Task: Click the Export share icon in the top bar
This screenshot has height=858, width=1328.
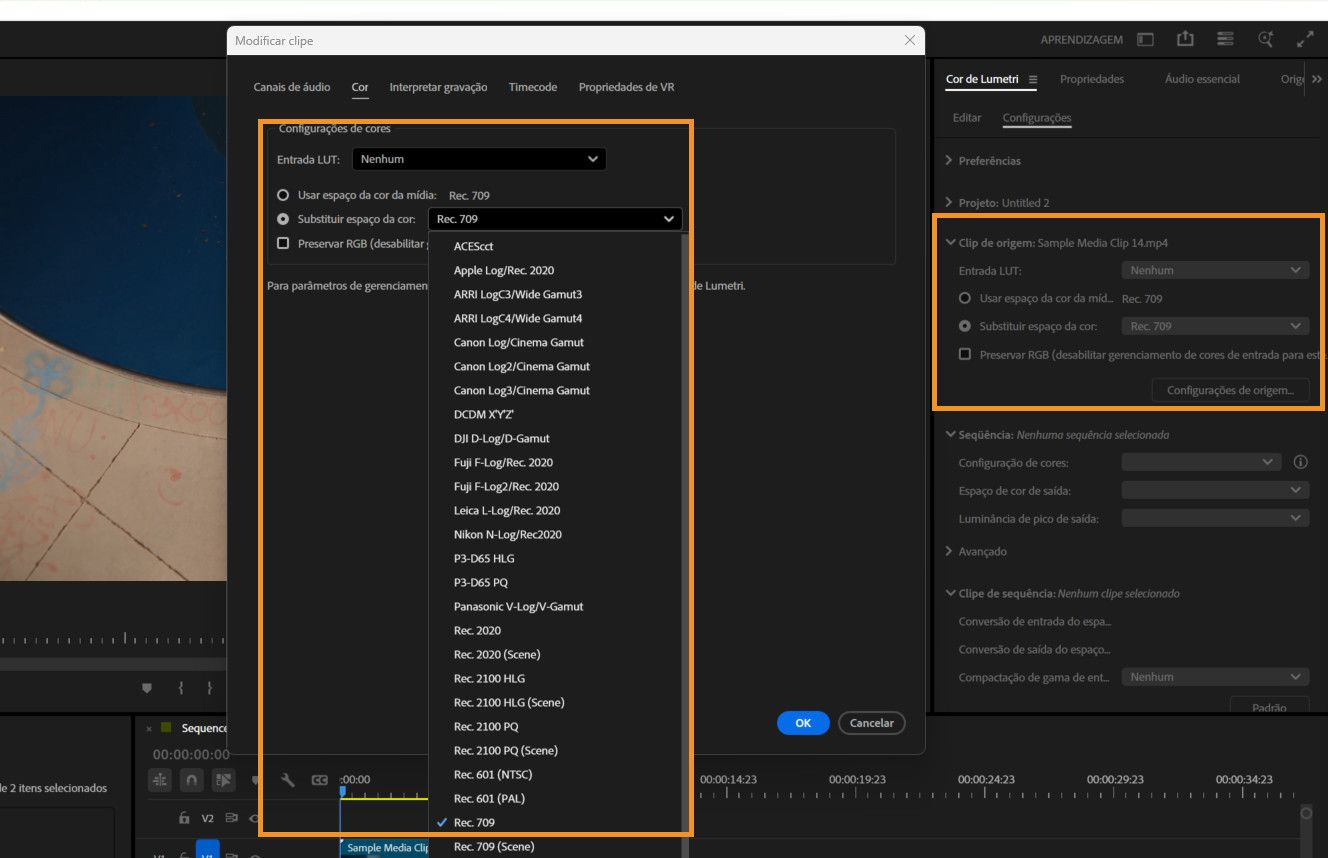Action: (x=1185, y=39)
